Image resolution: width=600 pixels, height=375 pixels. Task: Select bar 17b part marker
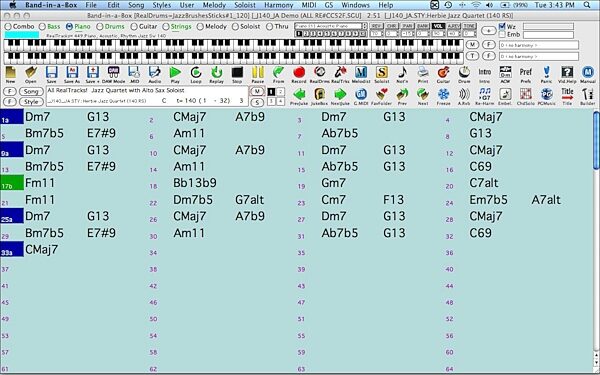[12, 183]
